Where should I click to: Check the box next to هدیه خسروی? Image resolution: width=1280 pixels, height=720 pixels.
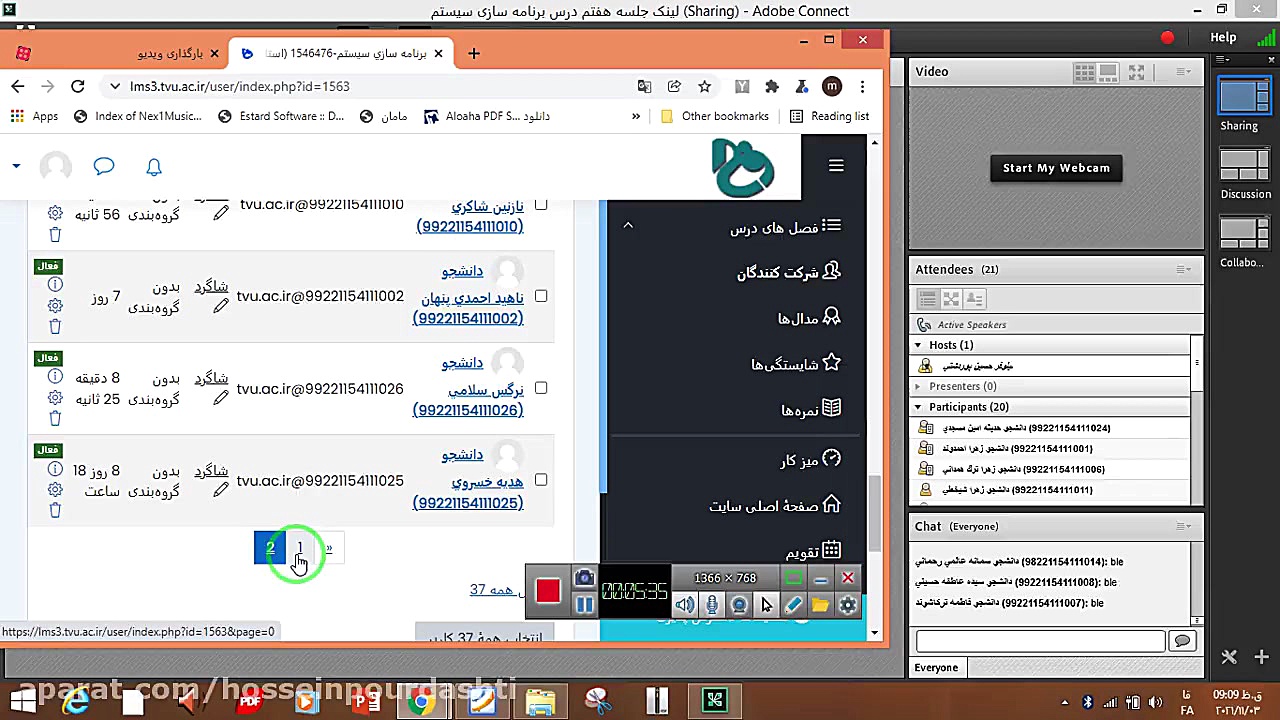541,481
